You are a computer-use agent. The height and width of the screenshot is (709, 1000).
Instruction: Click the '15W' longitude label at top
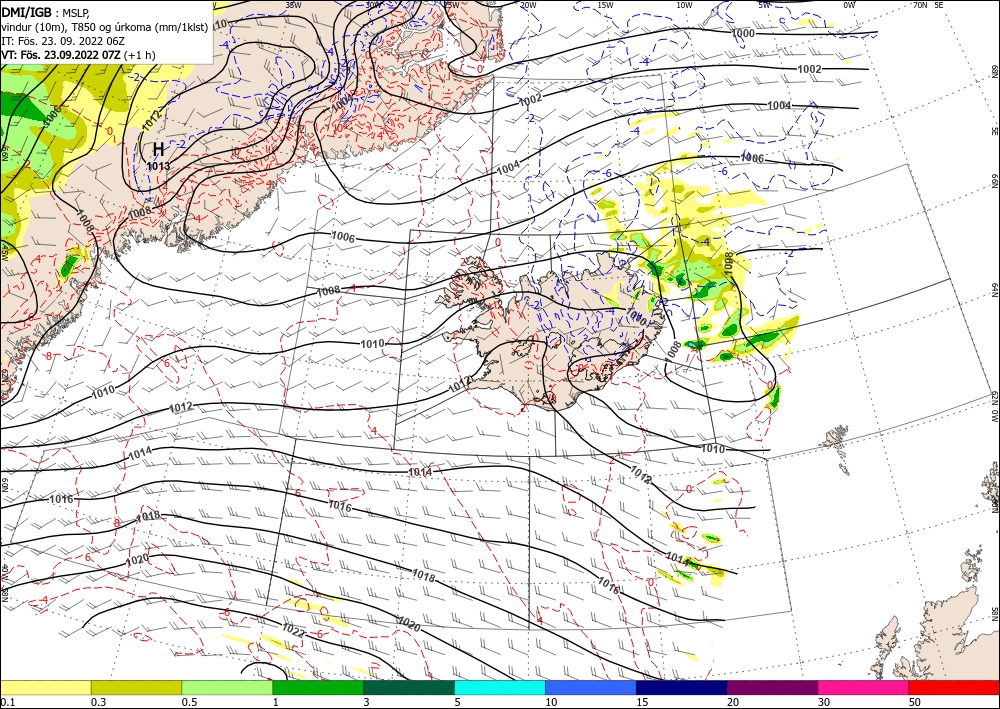605,4
